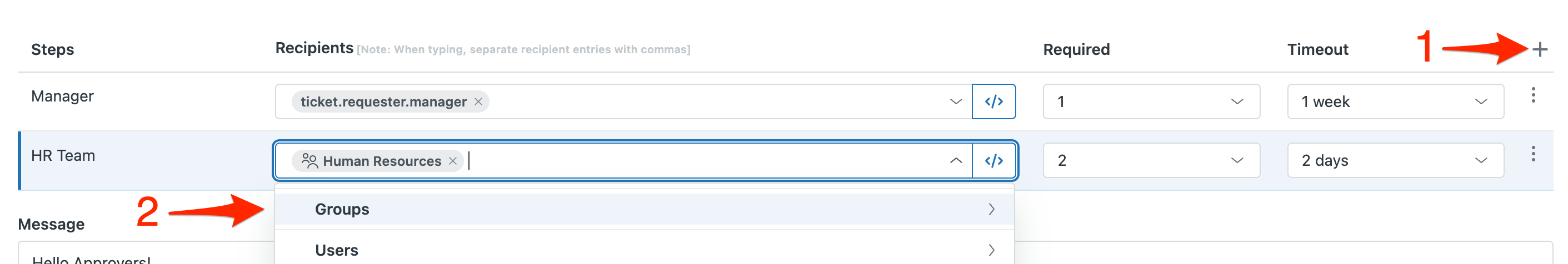
Task: Open HR Team Required count dropdown
Action: [x=1151, y=160]
